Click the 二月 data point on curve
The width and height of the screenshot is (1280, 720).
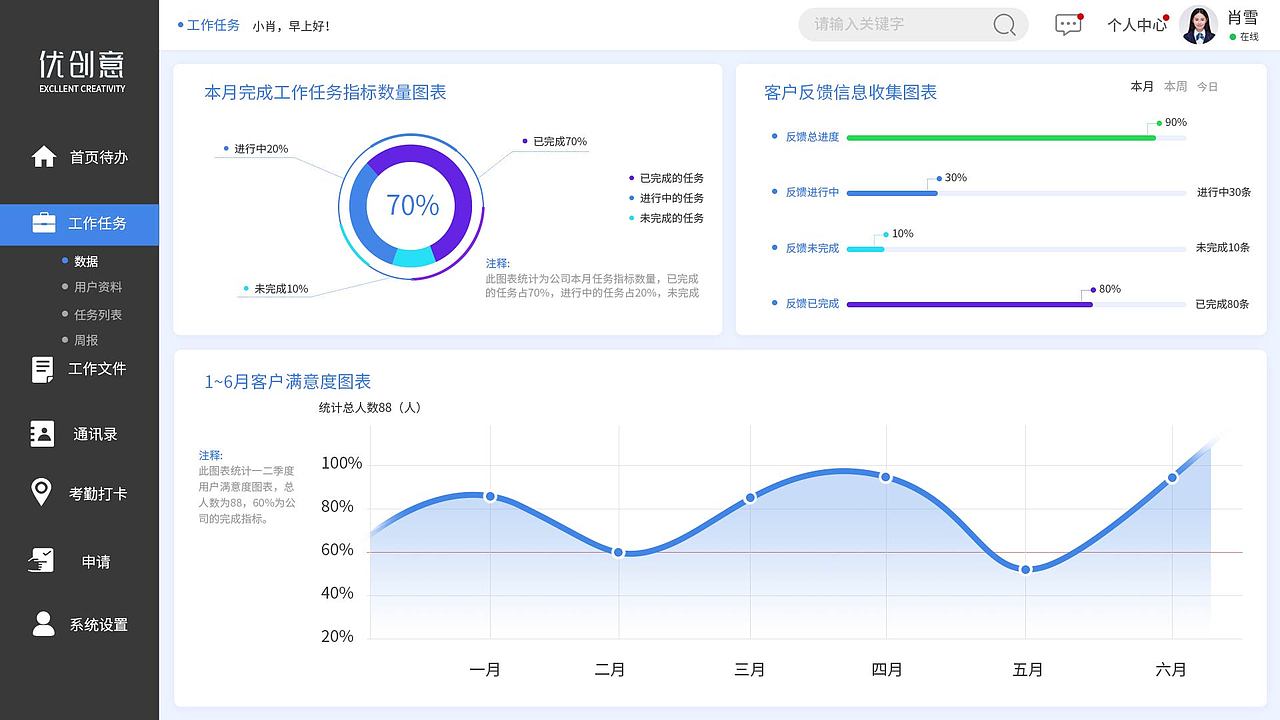[619, 552]
